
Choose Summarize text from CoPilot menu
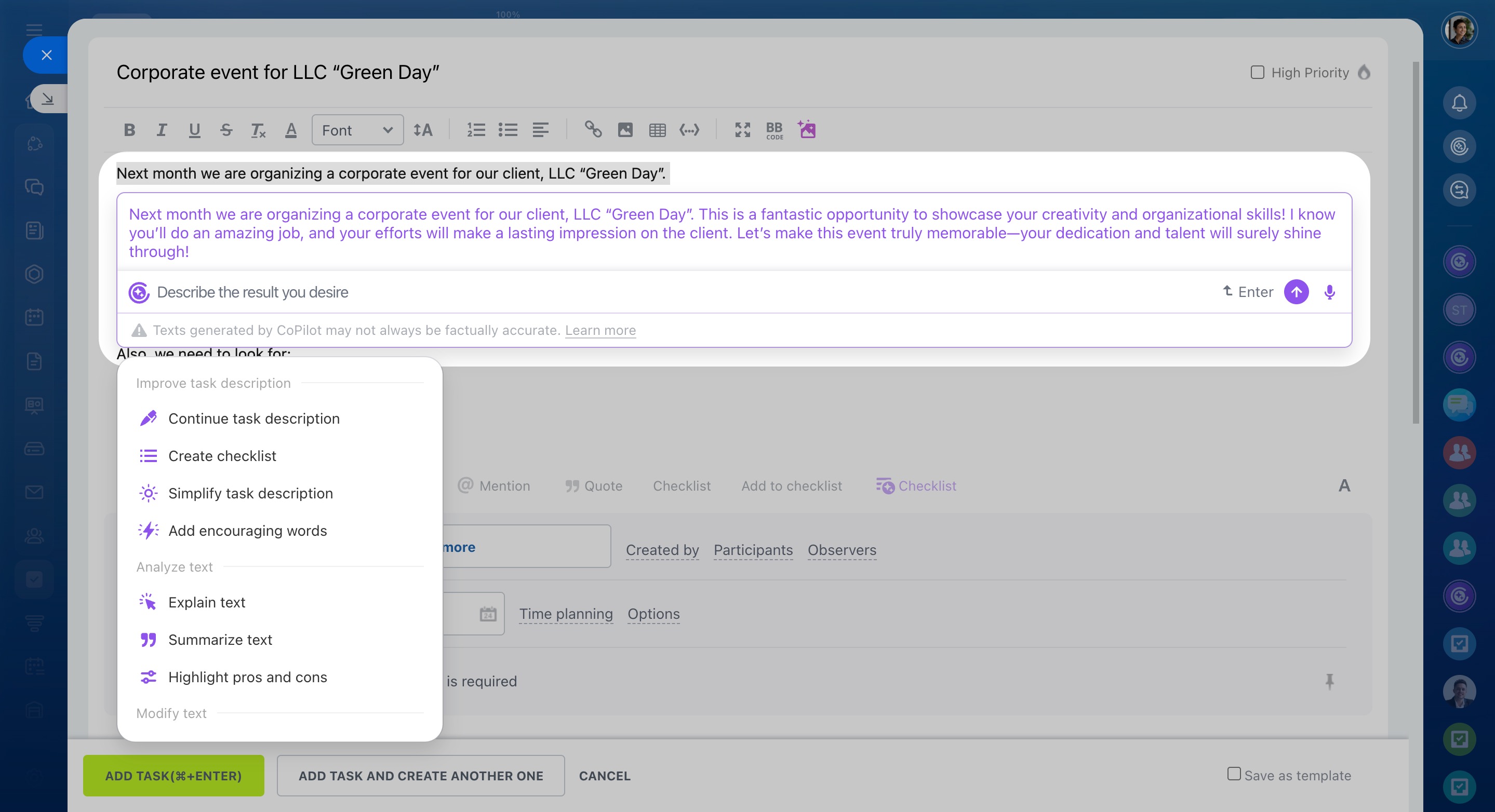click(x=220, y=640)
